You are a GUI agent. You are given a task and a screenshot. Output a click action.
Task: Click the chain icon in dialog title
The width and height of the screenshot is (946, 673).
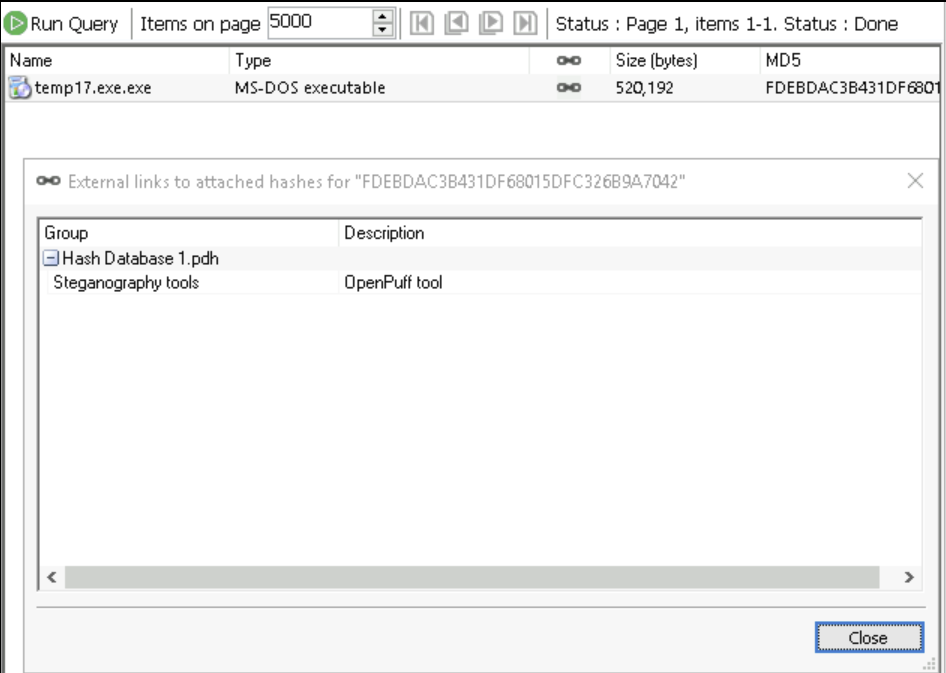coord(48,181)
